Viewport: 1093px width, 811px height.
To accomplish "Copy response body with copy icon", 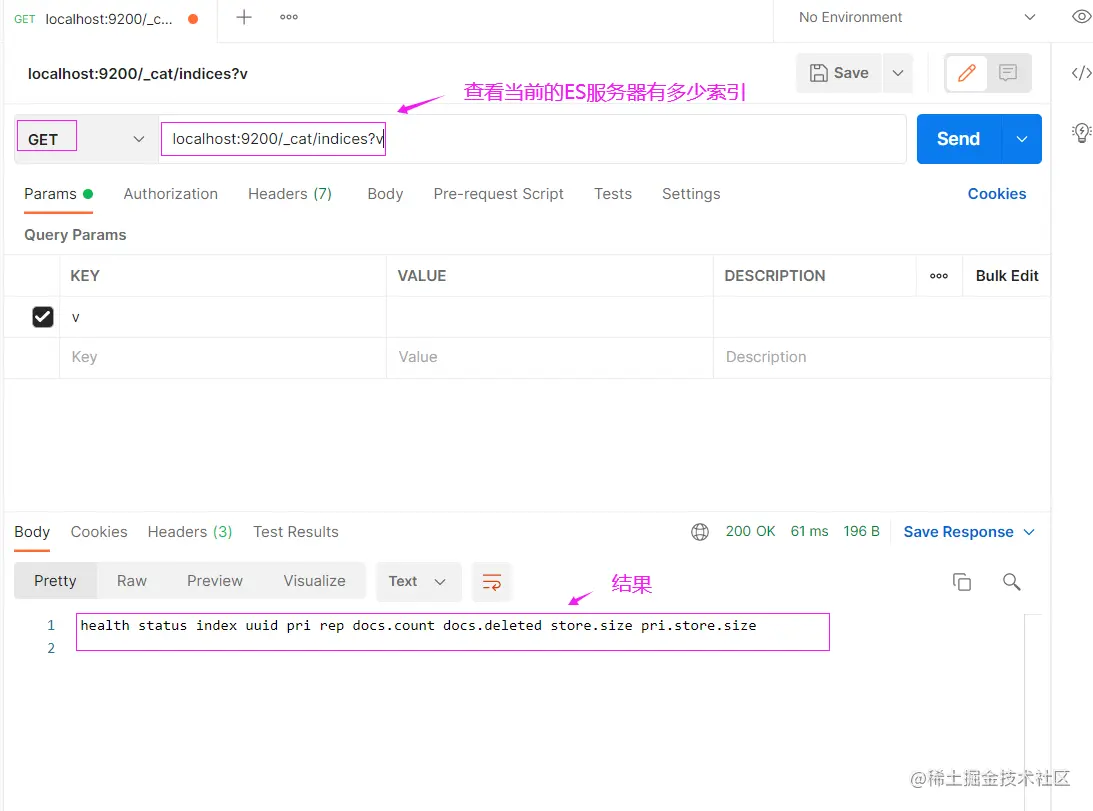I will [x=962, y=582].
